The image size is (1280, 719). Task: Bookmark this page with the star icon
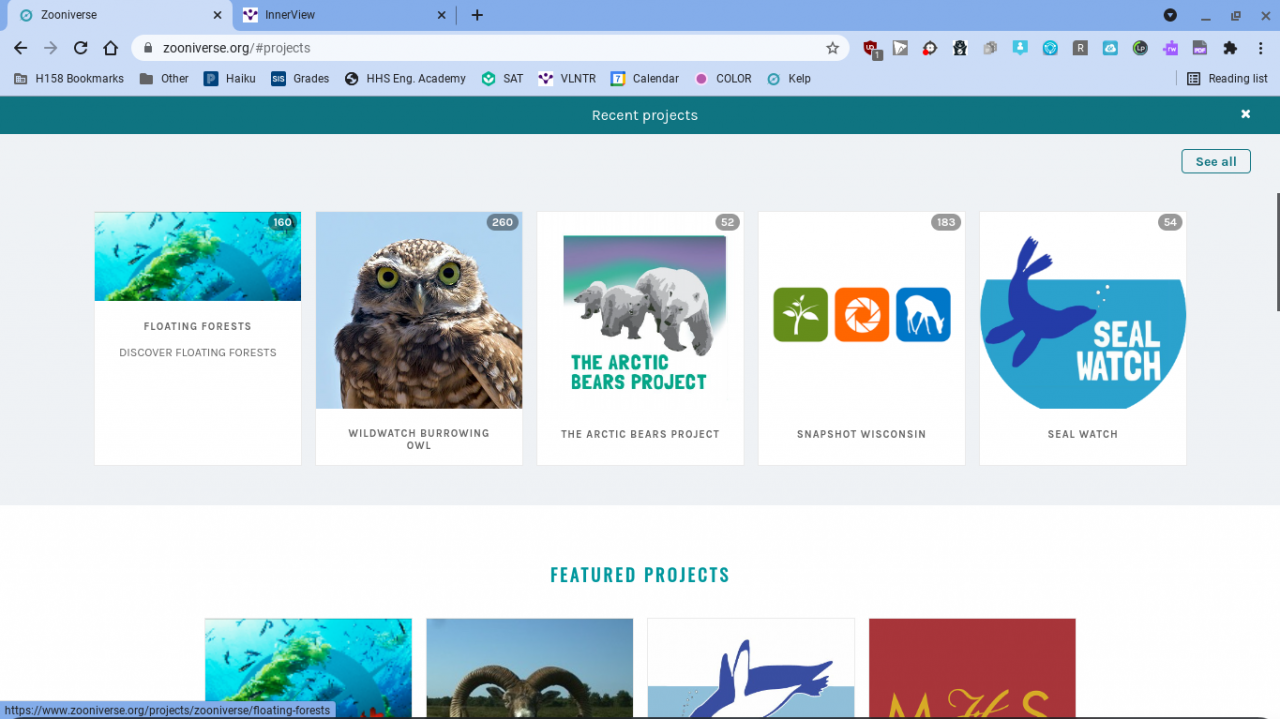832,48
